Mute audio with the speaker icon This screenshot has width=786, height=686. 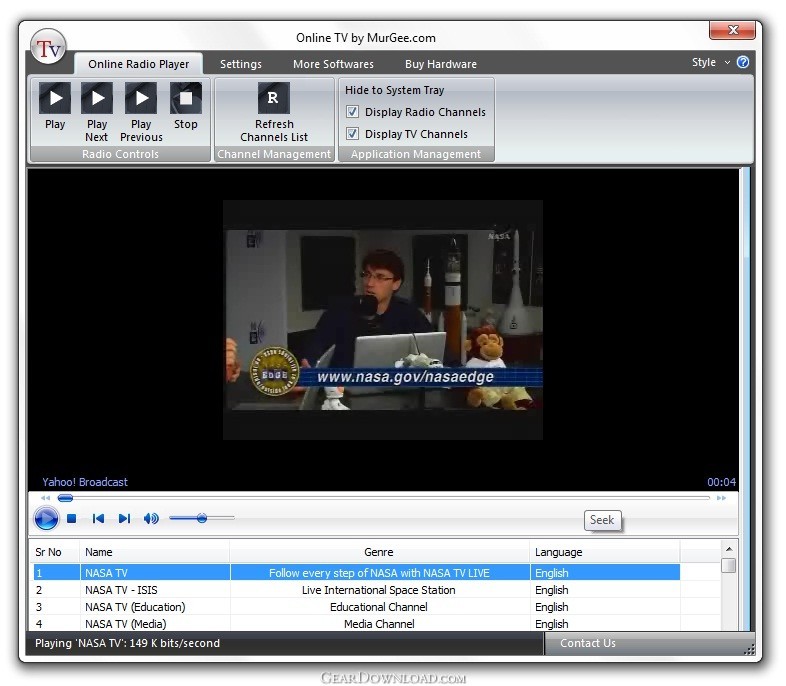click(151, 518)
